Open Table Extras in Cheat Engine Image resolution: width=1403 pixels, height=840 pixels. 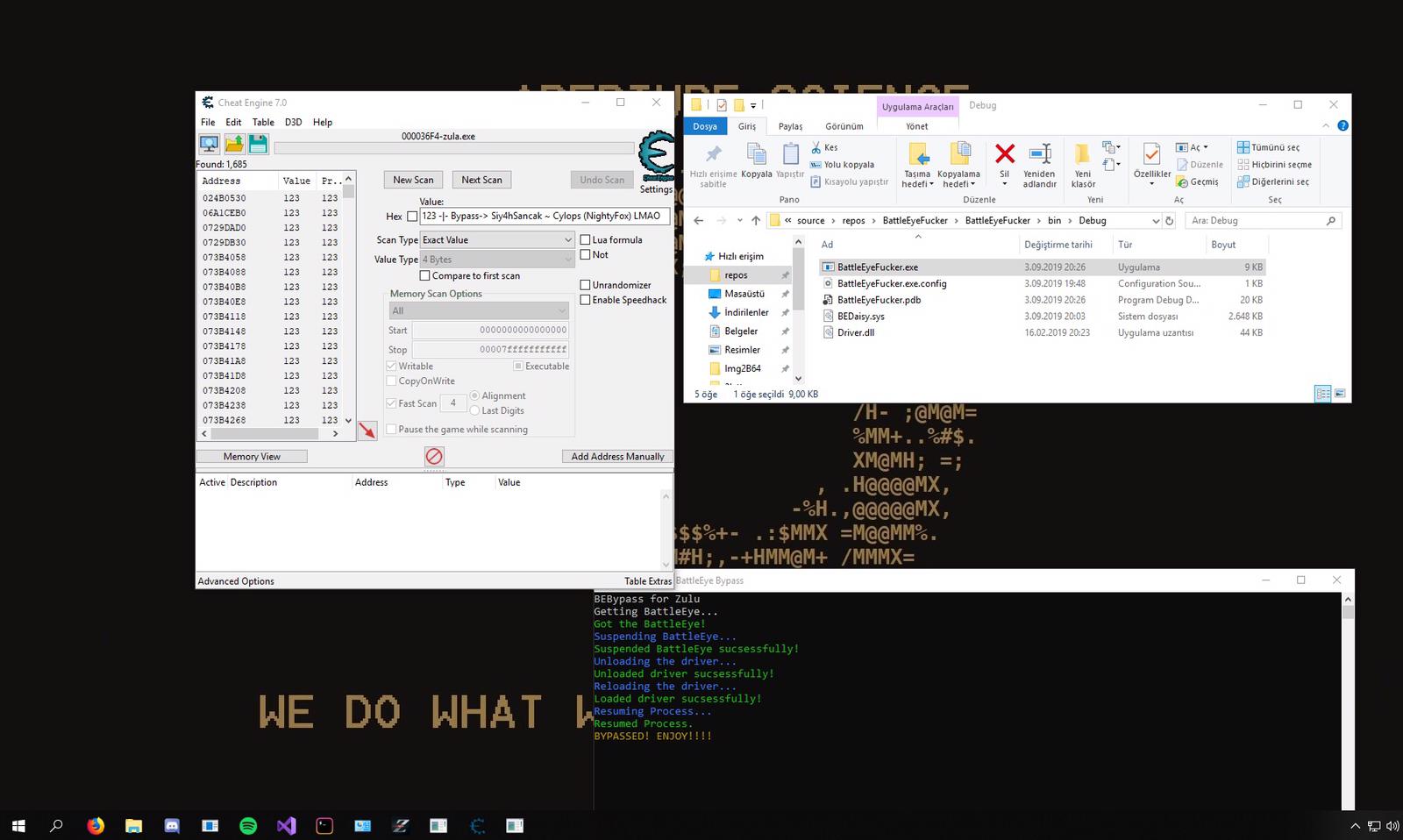tap(648, 581)
